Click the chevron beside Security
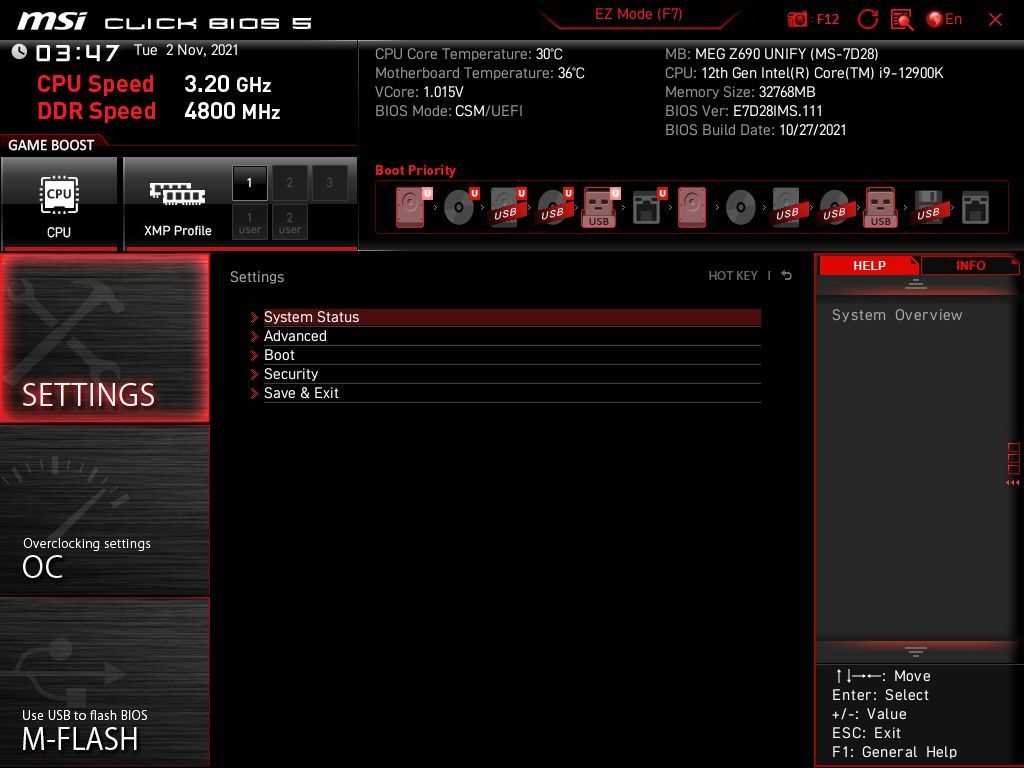 254,374
